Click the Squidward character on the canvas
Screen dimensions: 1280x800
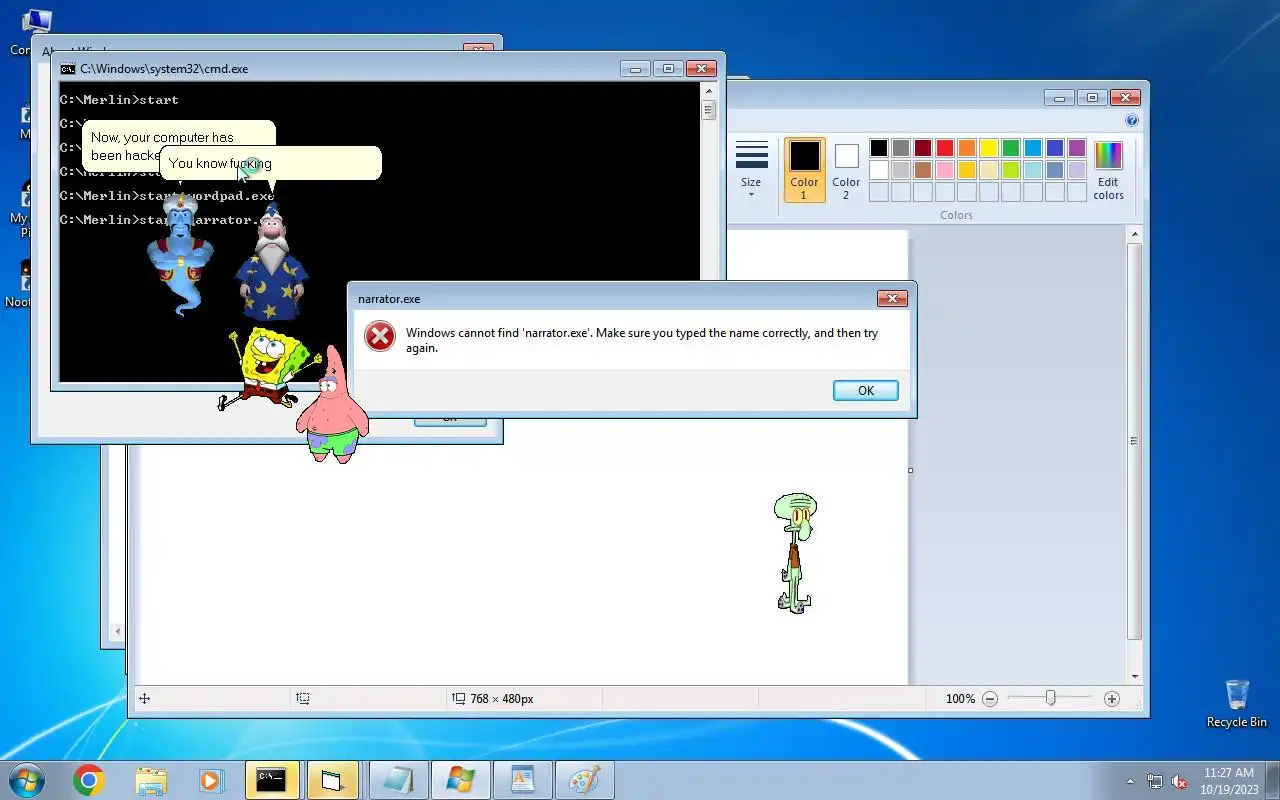pyautogui.click(x=795, y=552)
